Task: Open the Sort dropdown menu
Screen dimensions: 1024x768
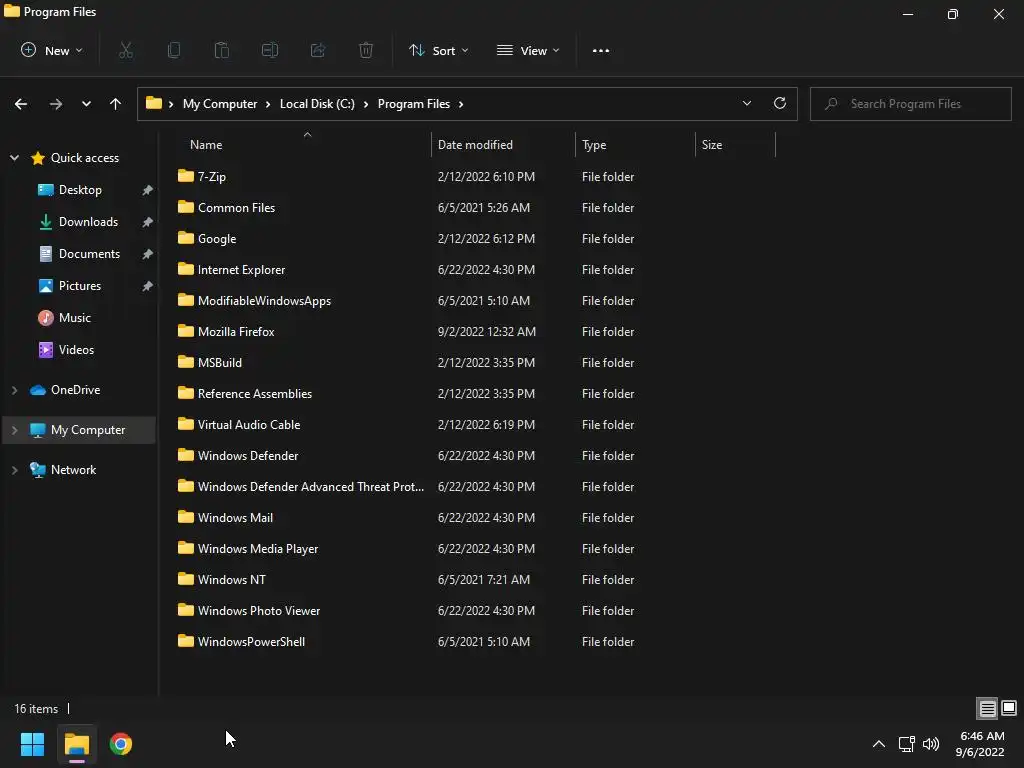Action: 438,50
